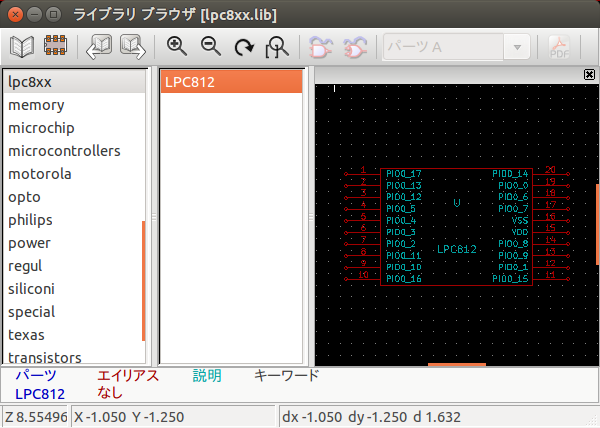Select the opto library

(x=74, y=197)
